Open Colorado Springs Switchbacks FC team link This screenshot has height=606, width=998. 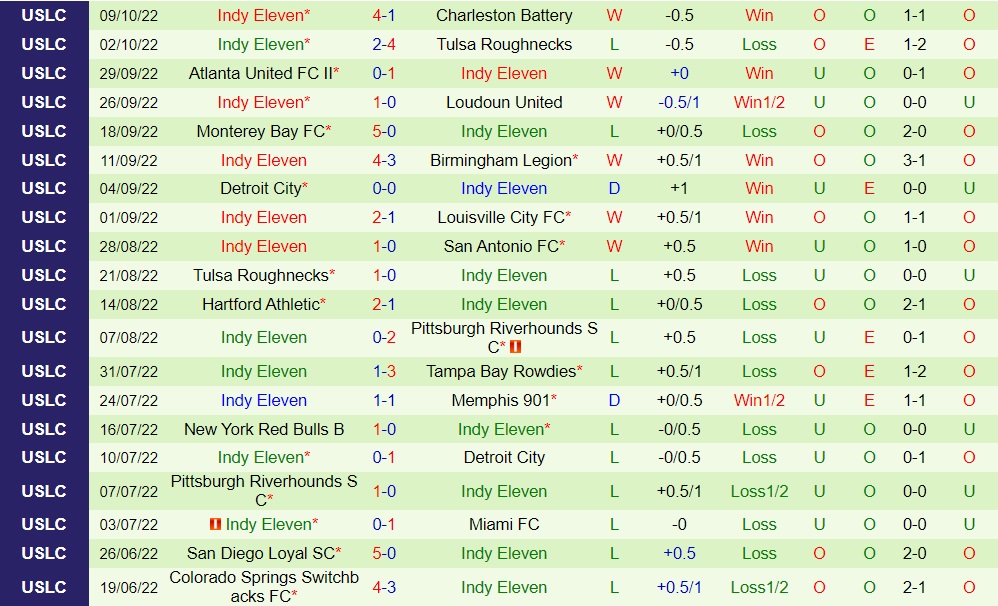coord(264,587)
